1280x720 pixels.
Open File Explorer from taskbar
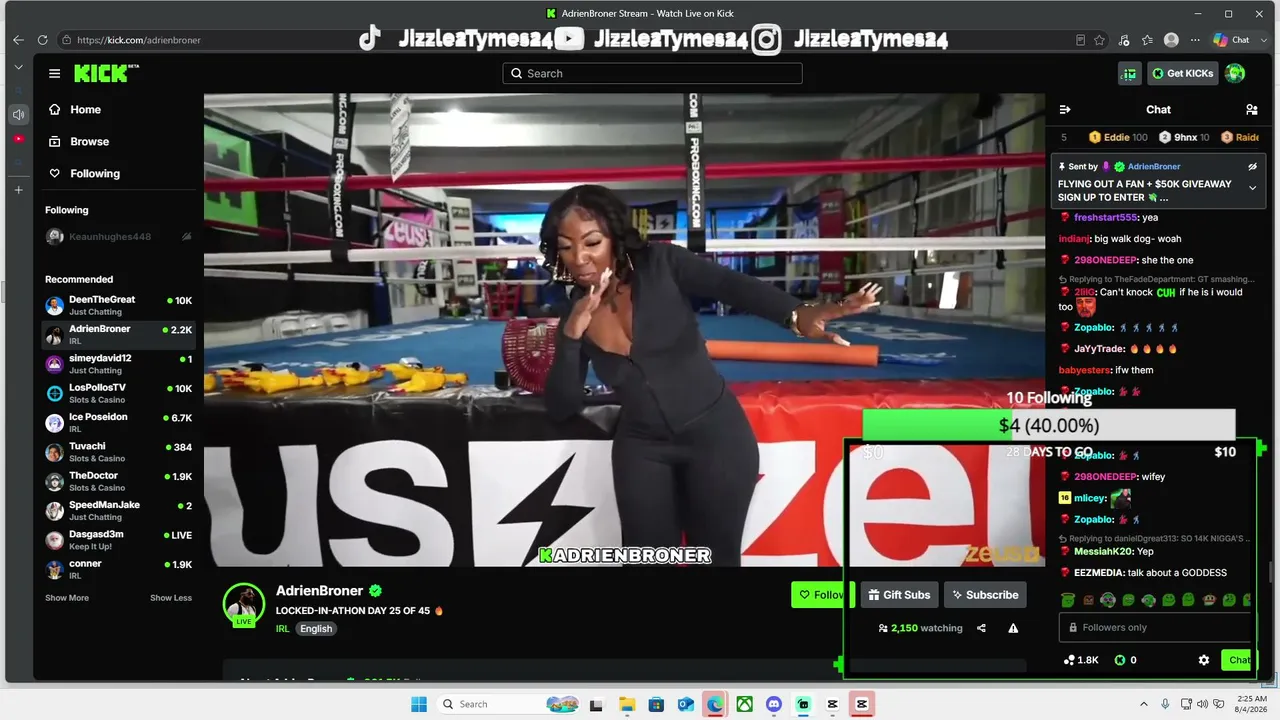[x=626, y=704]
